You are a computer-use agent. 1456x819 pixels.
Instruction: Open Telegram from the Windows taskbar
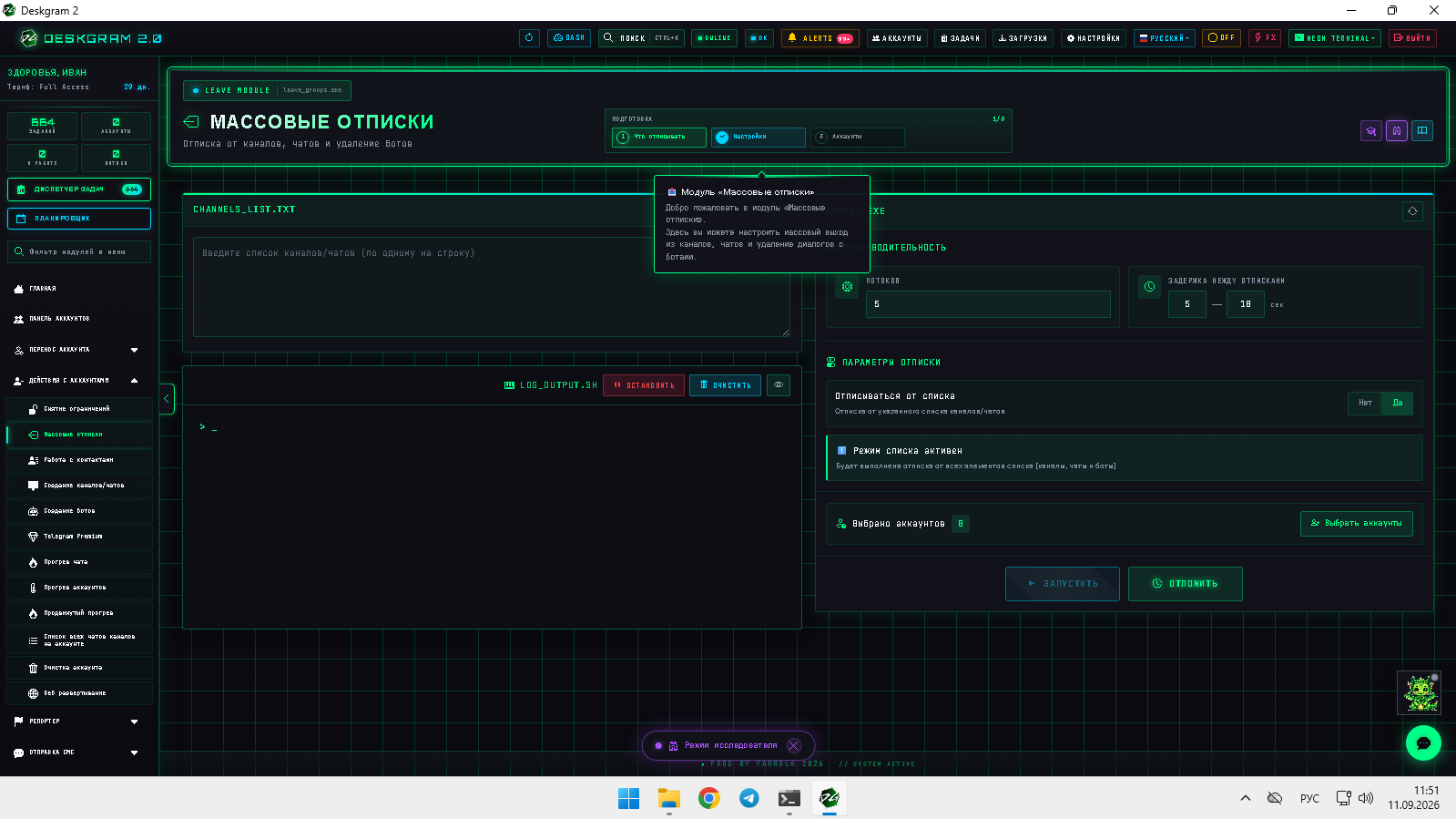(749, 798)
